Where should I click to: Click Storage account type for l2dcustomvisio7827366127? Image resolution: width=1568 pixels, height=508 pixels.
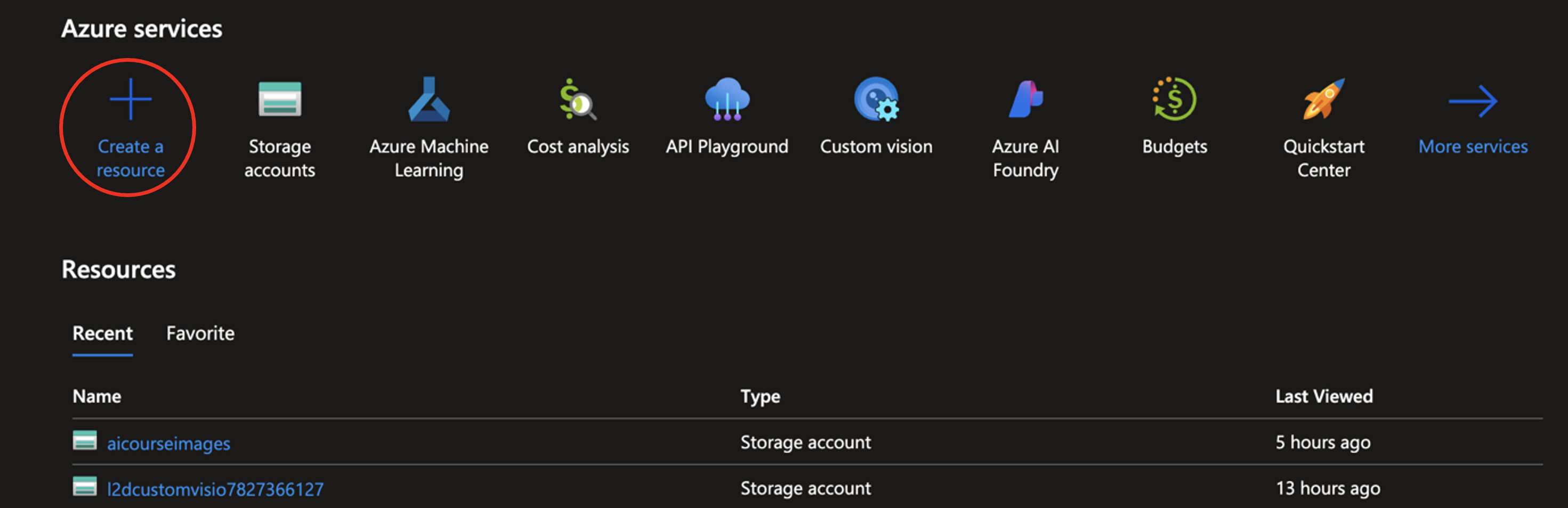coord(805,488)
